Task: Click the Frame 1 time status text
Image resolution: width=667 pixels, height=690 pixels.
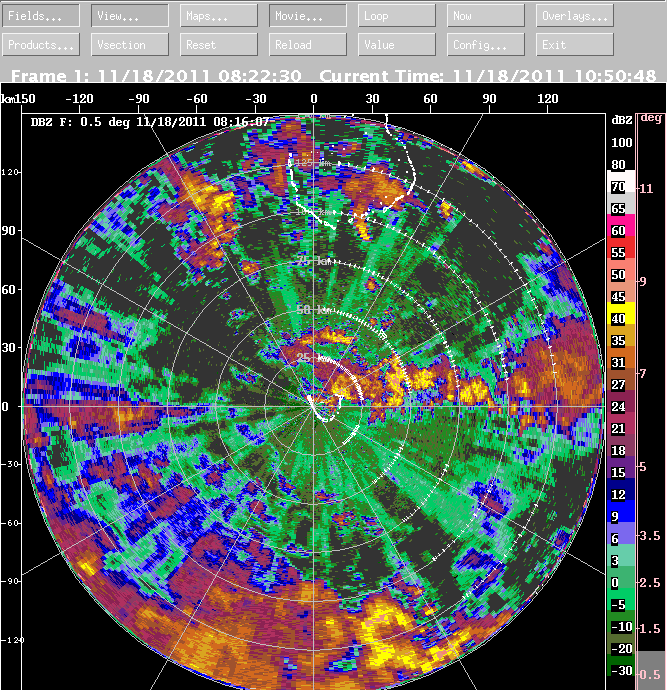Action: tap(156, 76)
